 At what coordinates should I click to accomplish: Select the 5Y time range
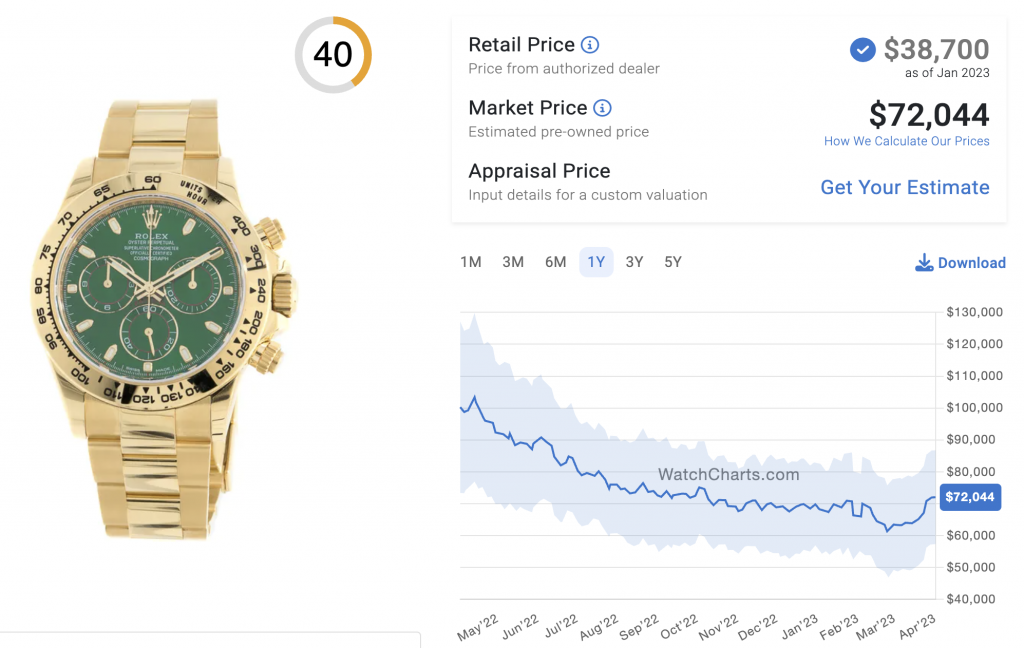pos(671,261)
